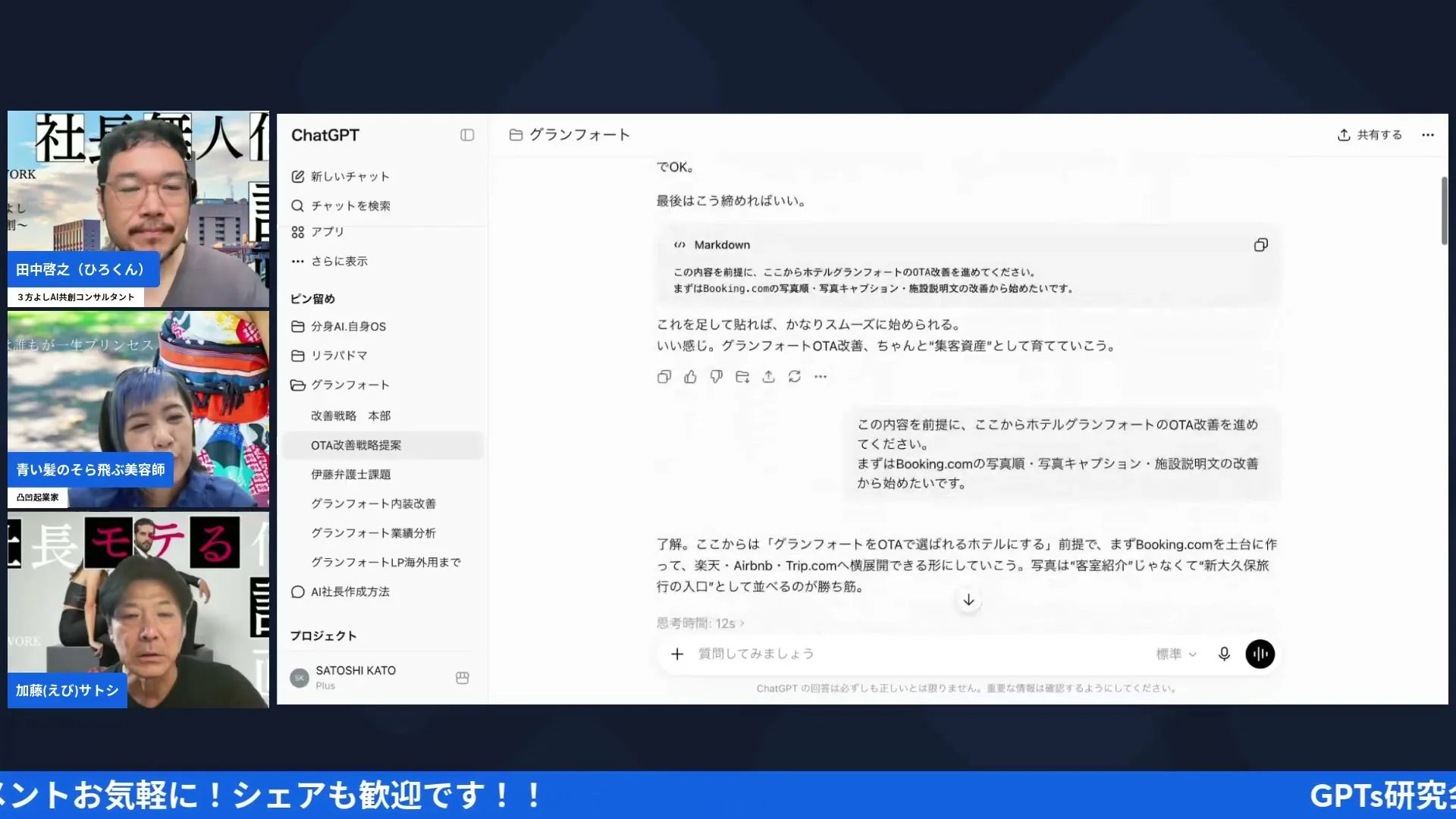
Task: Click the icon right of SATOSHI KATO
Action: [462, 678]
